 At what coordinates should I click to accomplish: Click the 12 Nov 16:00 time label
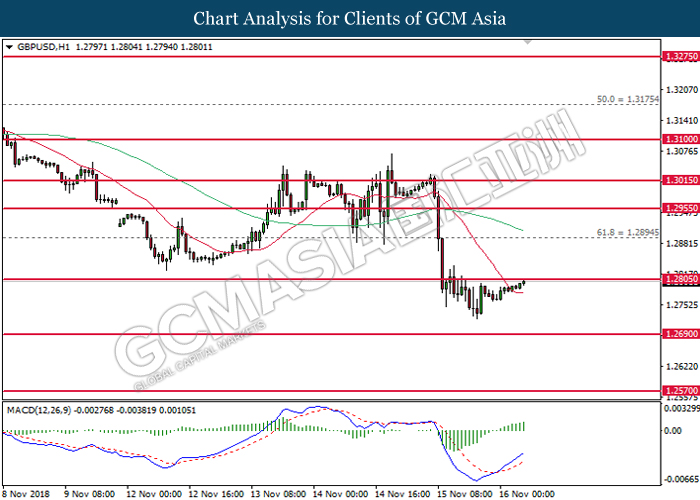[x=216, y=494]
